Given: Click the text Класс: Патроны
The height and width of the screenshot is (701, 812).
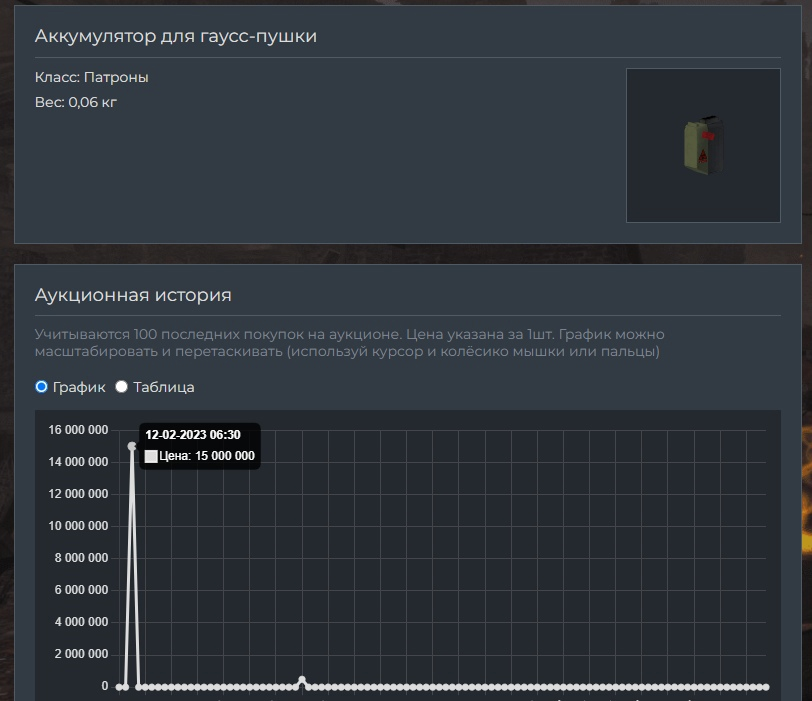Looking at the screenshot, I should click(x=92, y=77).
